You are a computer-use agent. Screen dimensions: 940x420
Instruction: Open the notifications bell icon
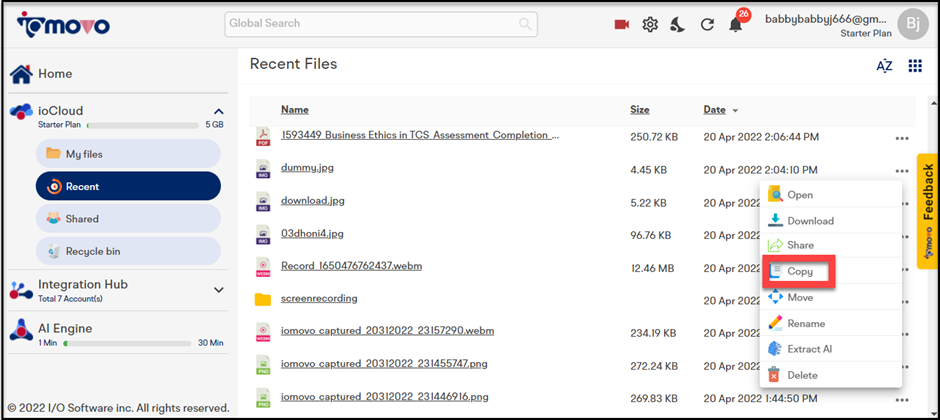coord(736,25)
